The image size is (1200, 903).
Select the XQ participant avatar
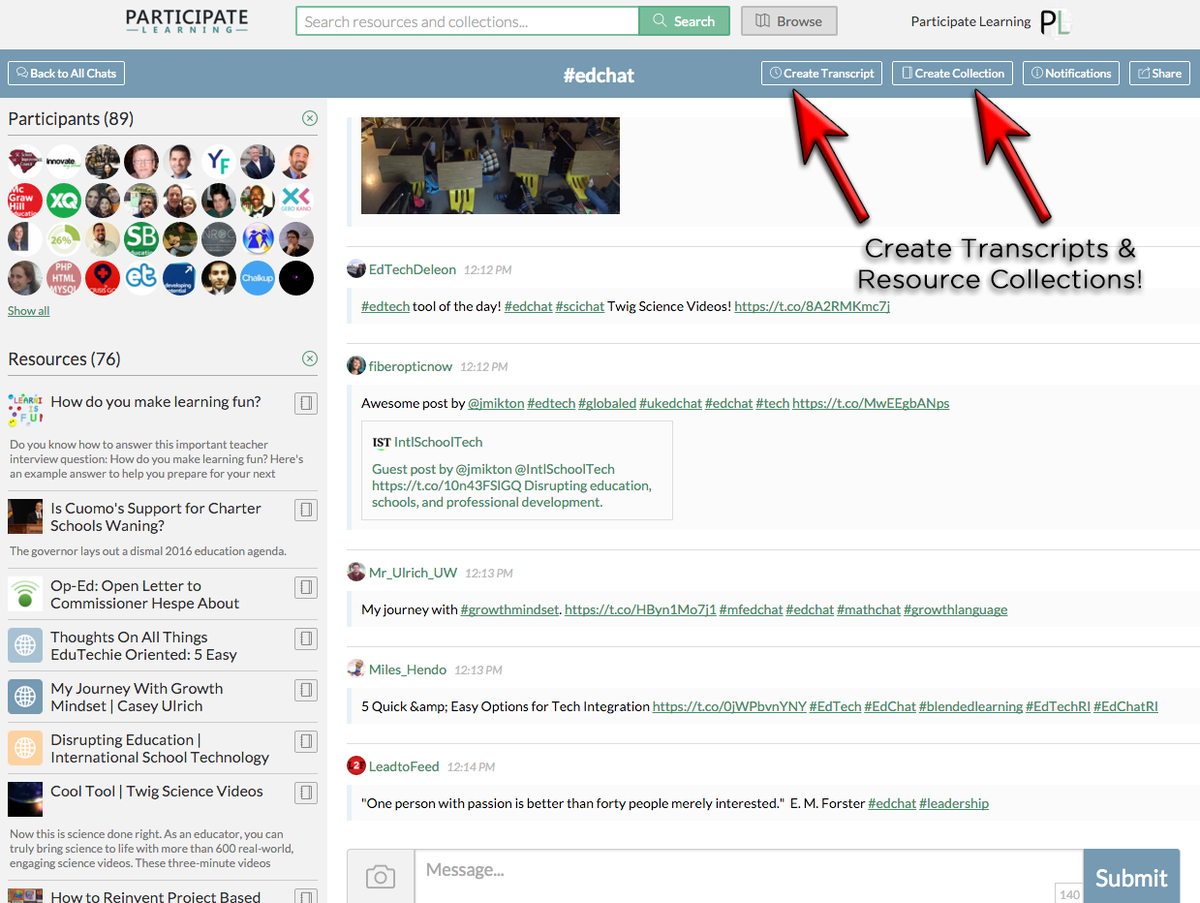point(63,200)
